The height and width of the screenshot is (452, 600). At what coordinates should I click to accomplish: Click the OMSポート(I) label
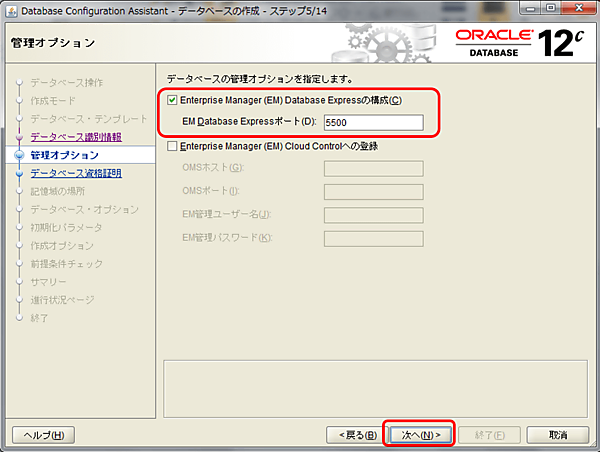click(x=211, y=191)
